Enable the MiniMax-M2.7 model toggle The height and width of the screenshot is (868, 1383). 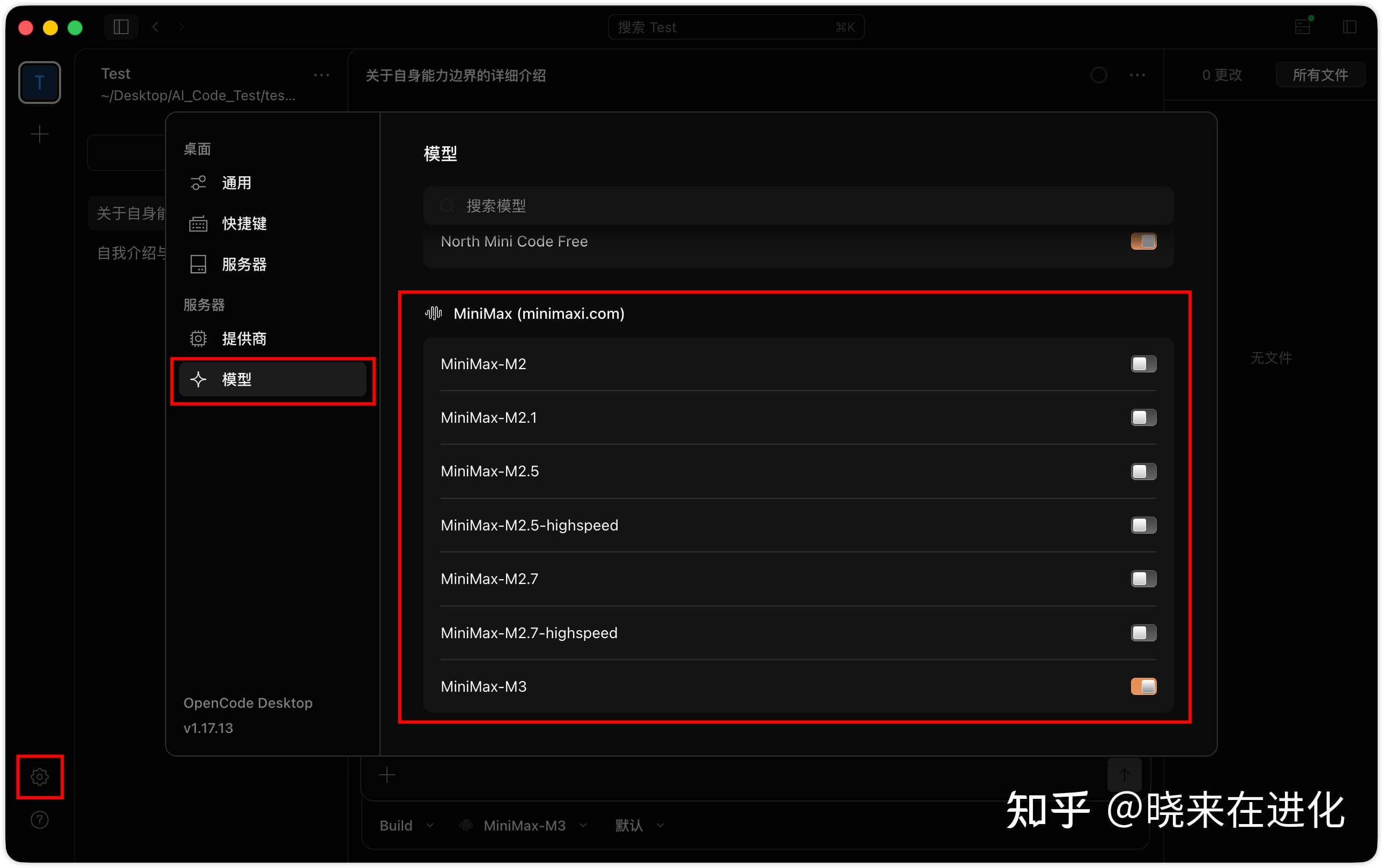pos(1143,579)
